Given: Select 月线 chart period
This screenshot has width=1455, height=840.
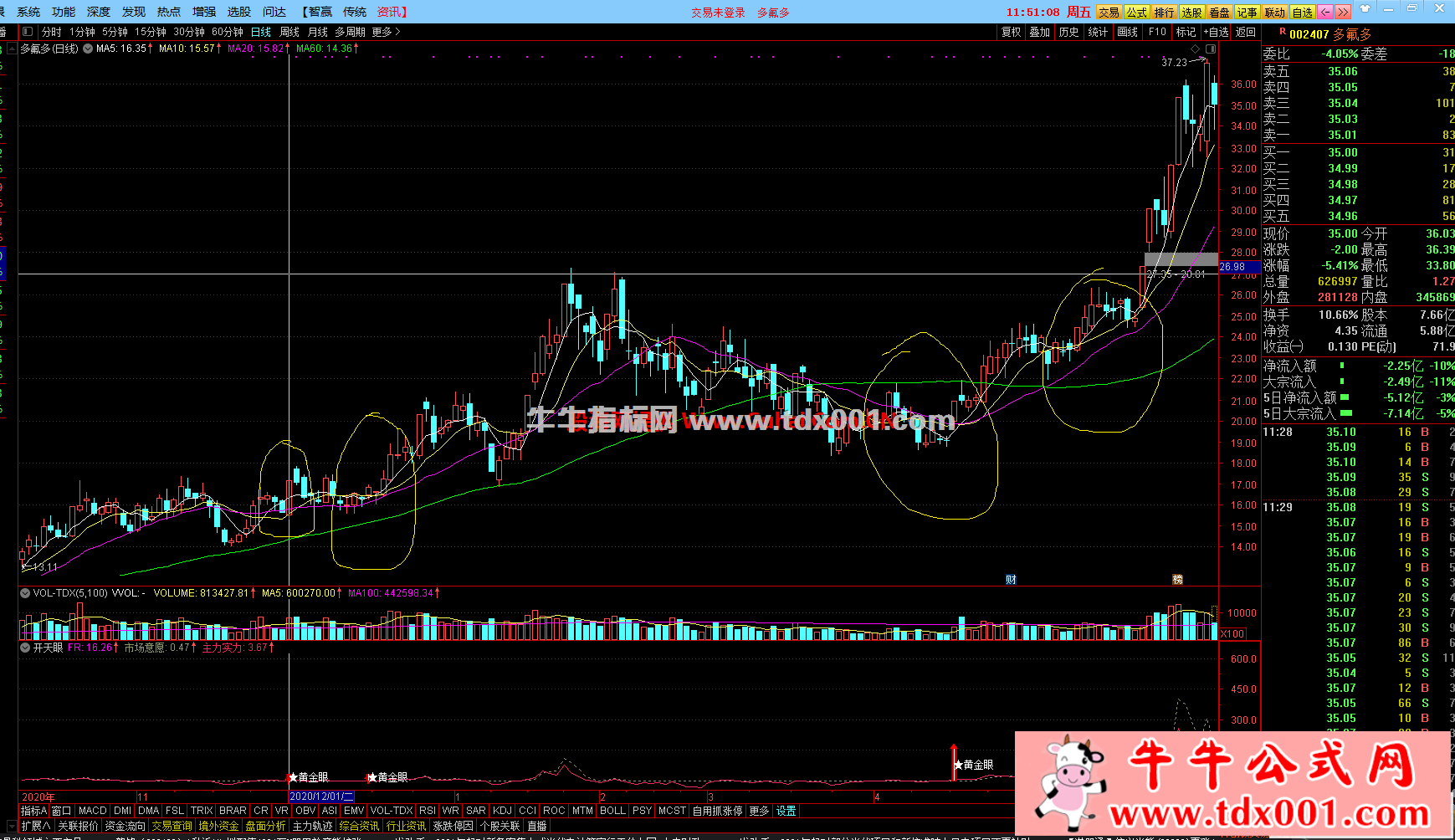Looking at the screenshot, I should point(318,32).
